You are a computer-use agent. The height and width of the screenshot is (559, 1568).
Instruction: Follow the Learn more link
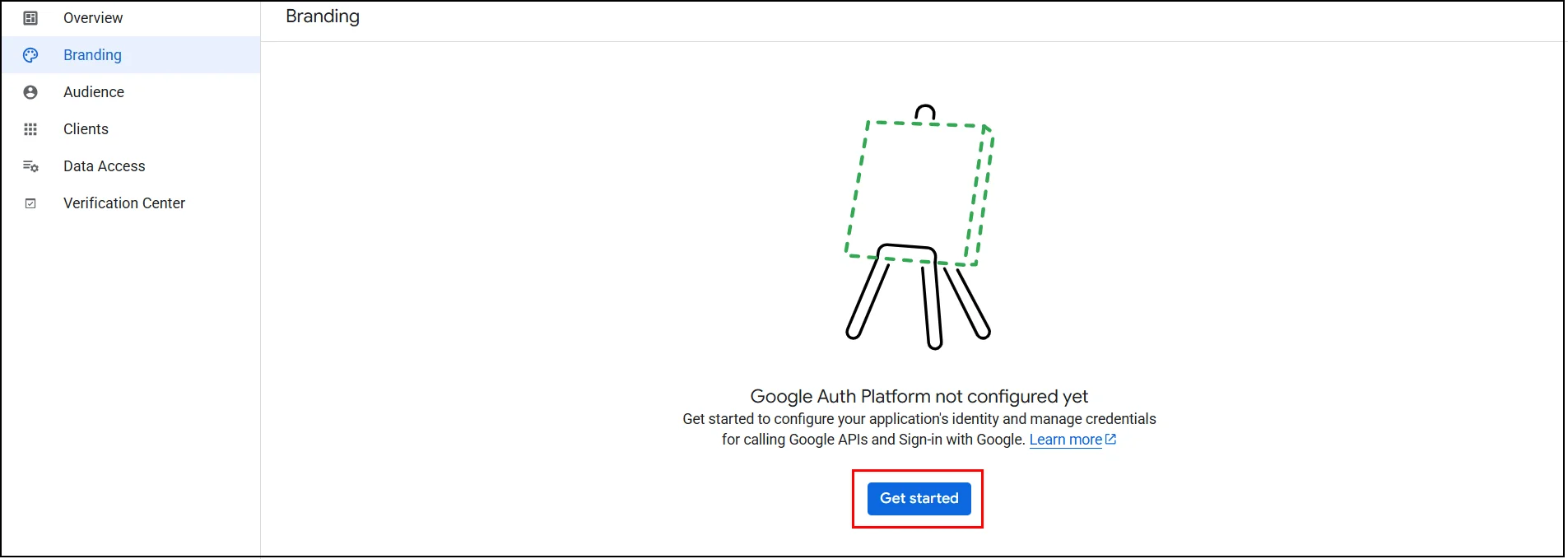pos(1065,440)
